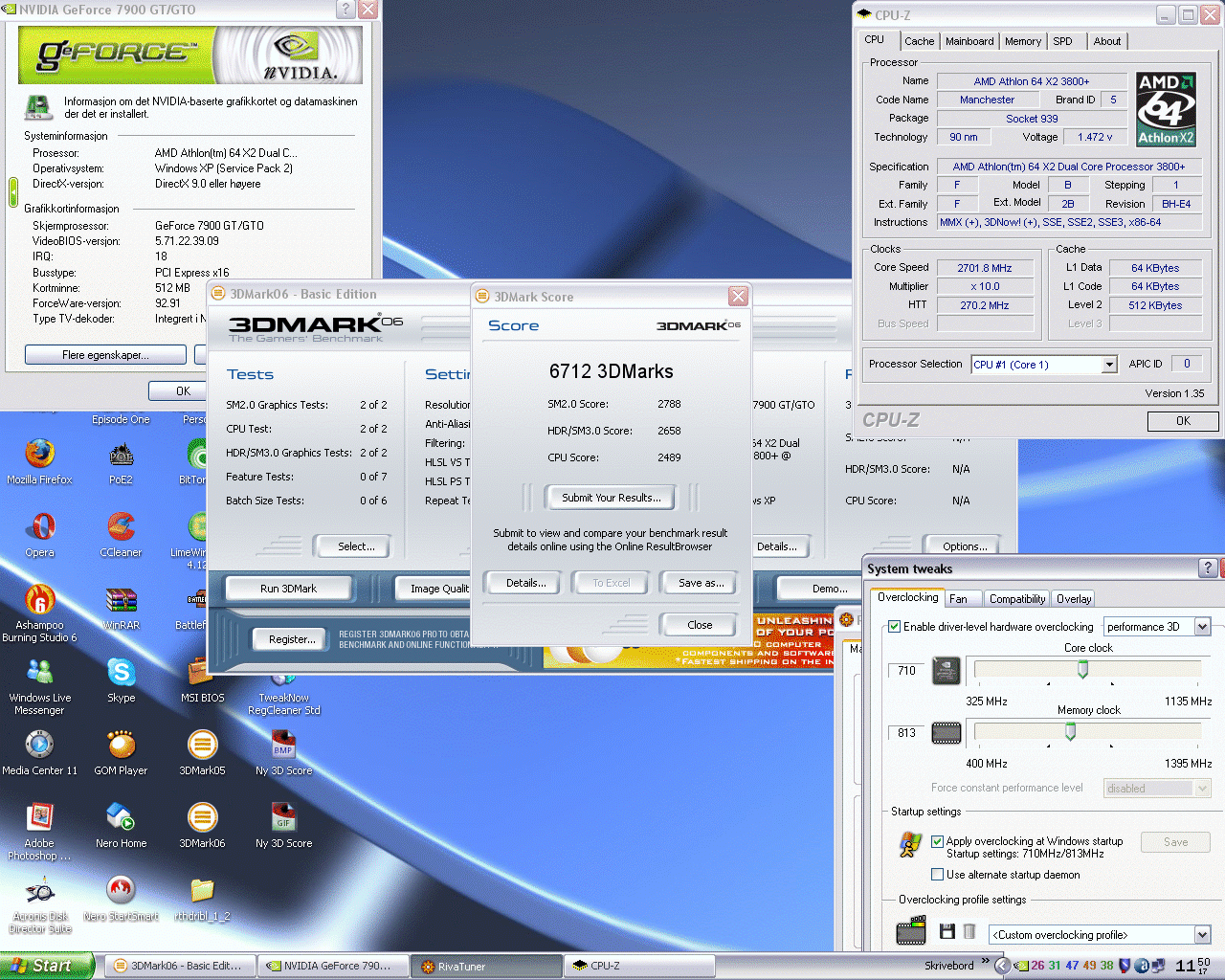Switch to the Mainboard tab in CPU-Z
This screenshot has height=980, width=1225.
pos(969,41)
